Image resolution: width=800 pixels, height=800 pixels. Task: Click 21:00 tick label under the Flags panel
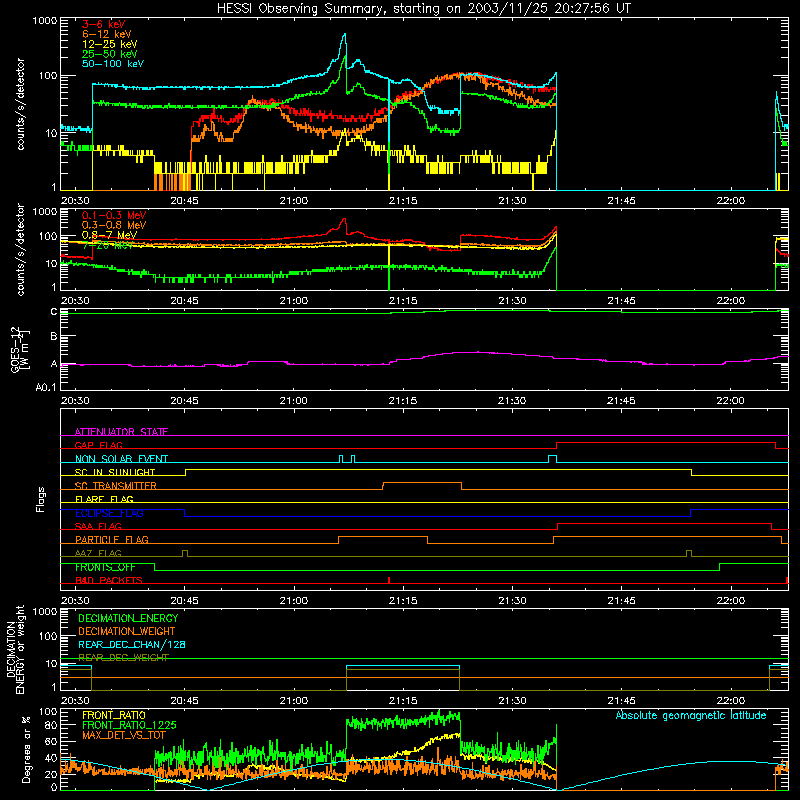(293, 601)
